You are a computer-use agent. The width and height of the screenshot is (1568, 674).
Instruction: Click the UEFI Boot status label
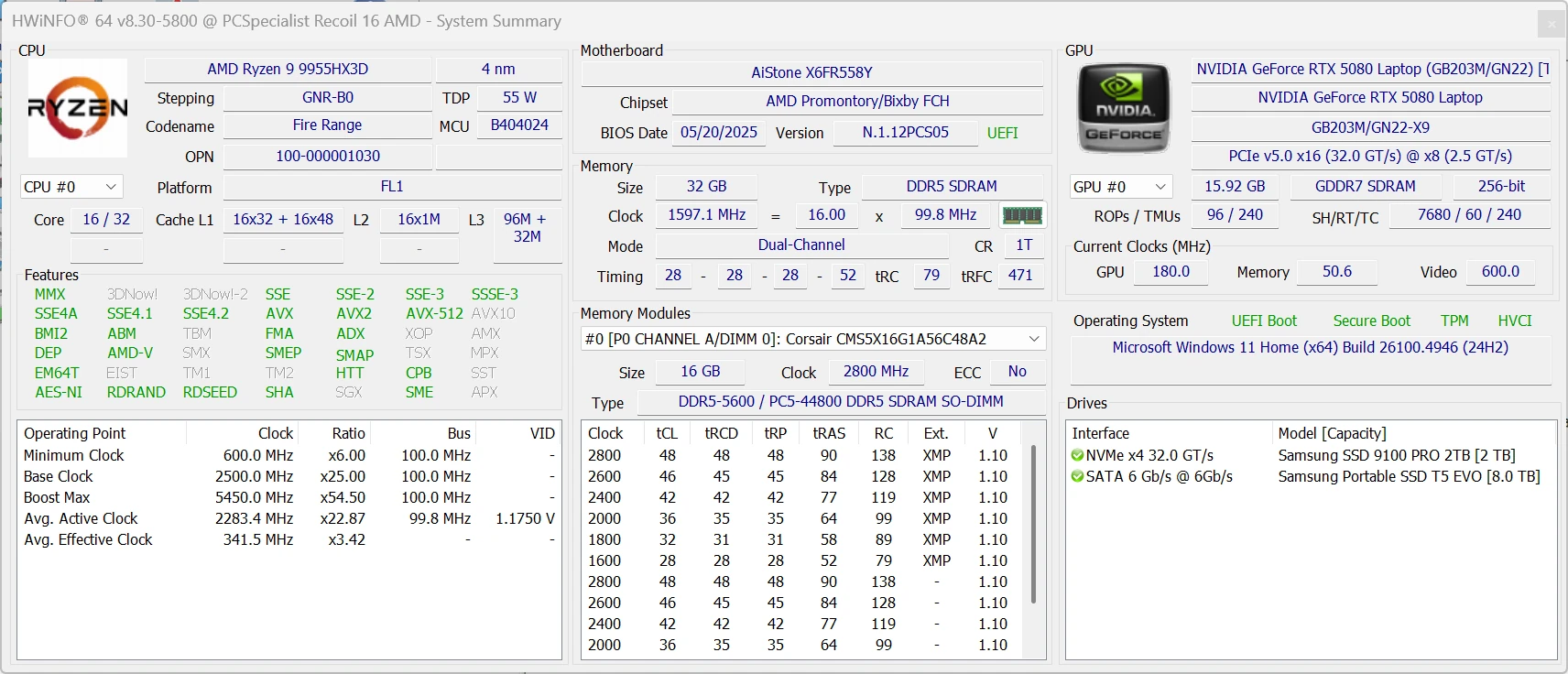tap(1264, 321)
